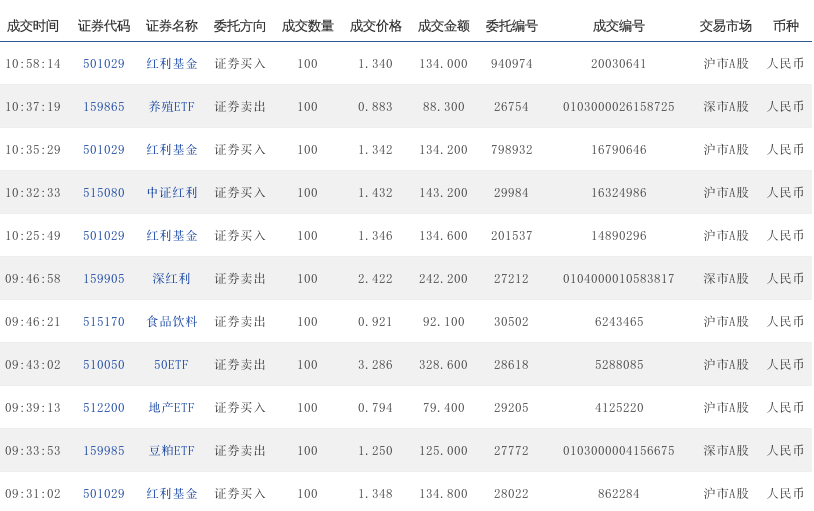Select trade amount 328.600
Image resolution: width=814 pixels, height=511 pixels.
[443, 365]
